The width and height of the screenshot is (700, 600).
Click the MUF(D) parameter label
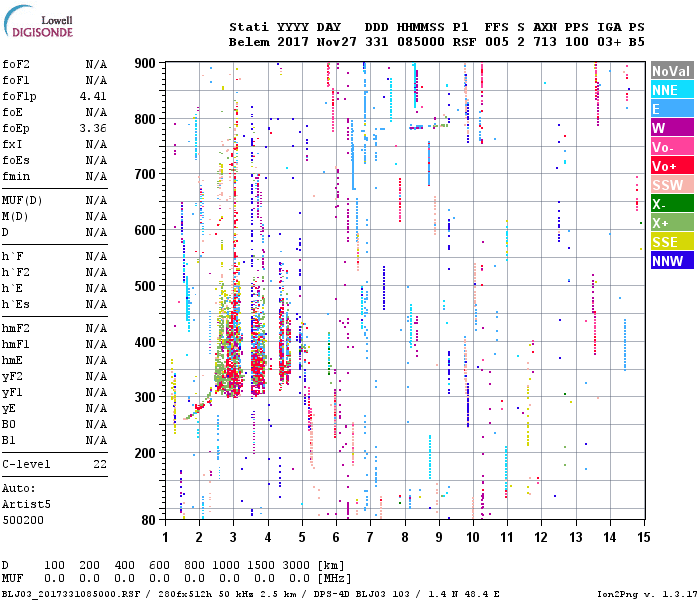(x=22, y=200)
